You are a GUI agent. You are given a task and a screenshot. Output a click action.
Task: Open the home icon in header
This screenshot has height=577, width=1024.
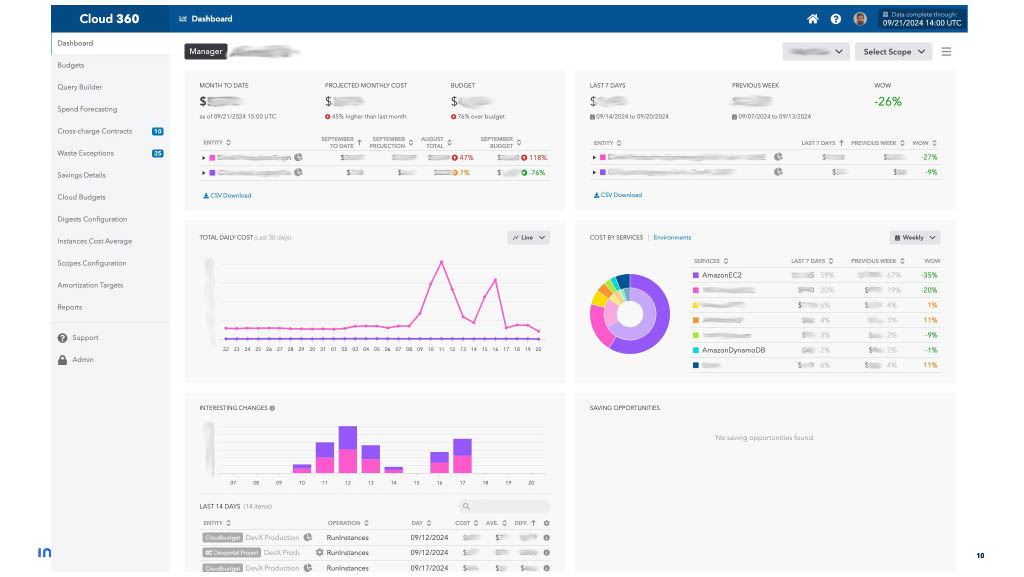pyautogui.click(x=812, y=19)
